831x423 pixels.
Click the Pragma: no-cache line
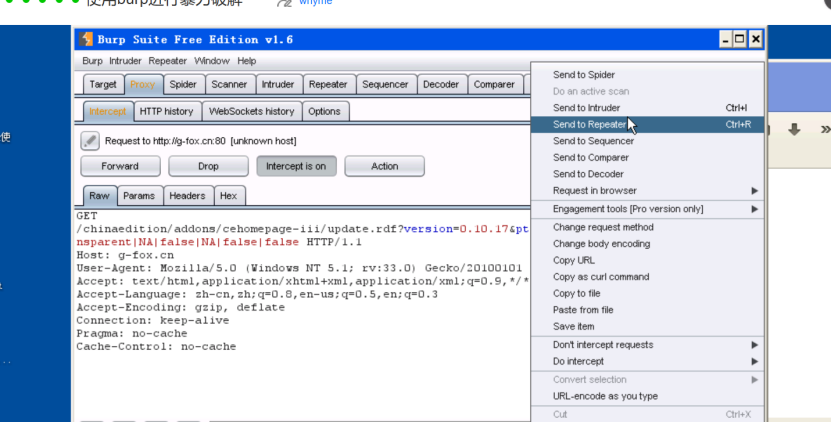(x=132, y=333)
